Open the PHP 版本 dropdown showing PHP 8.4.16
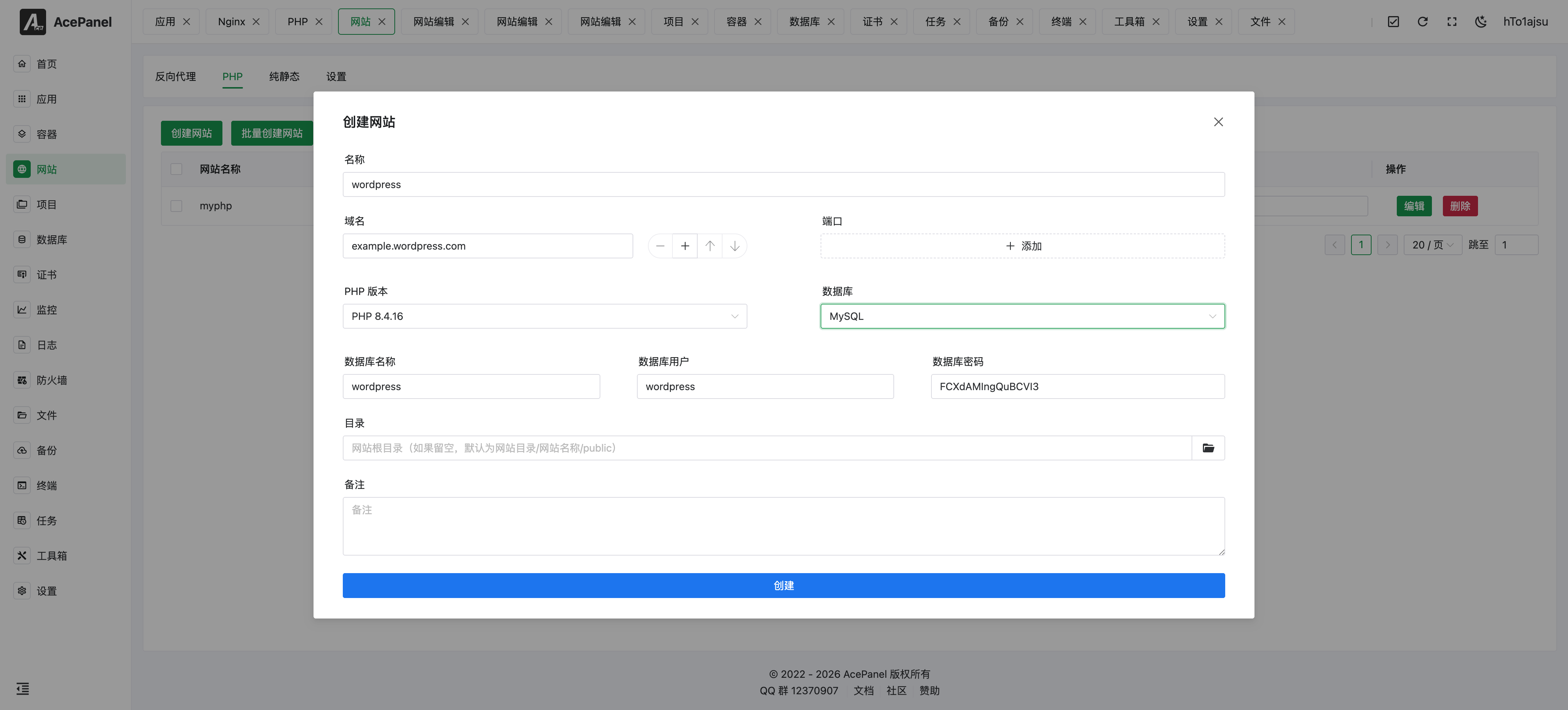The image size is (1568, 710). [x=545, y=316]
